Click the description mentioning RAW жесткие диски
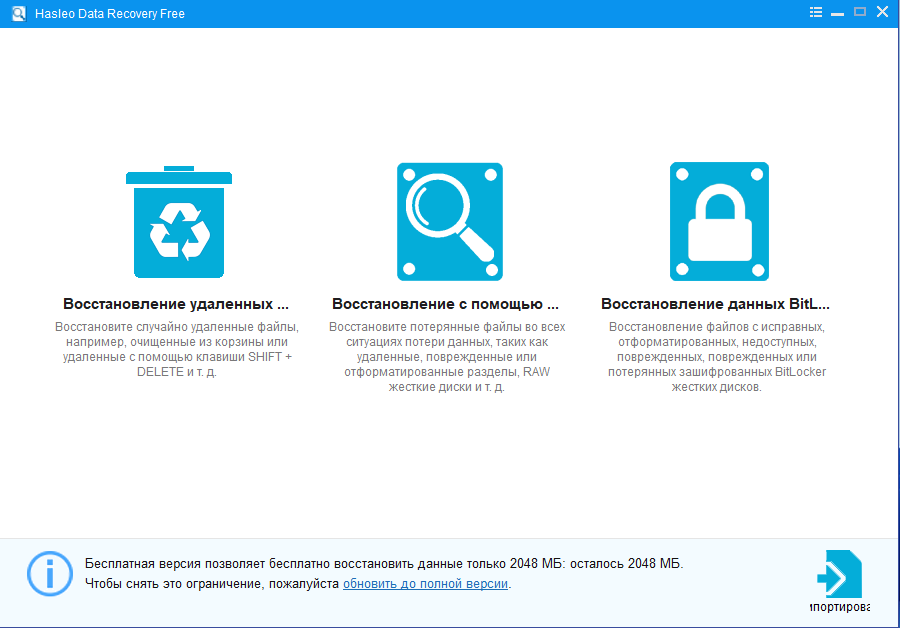 pos(447,356)
